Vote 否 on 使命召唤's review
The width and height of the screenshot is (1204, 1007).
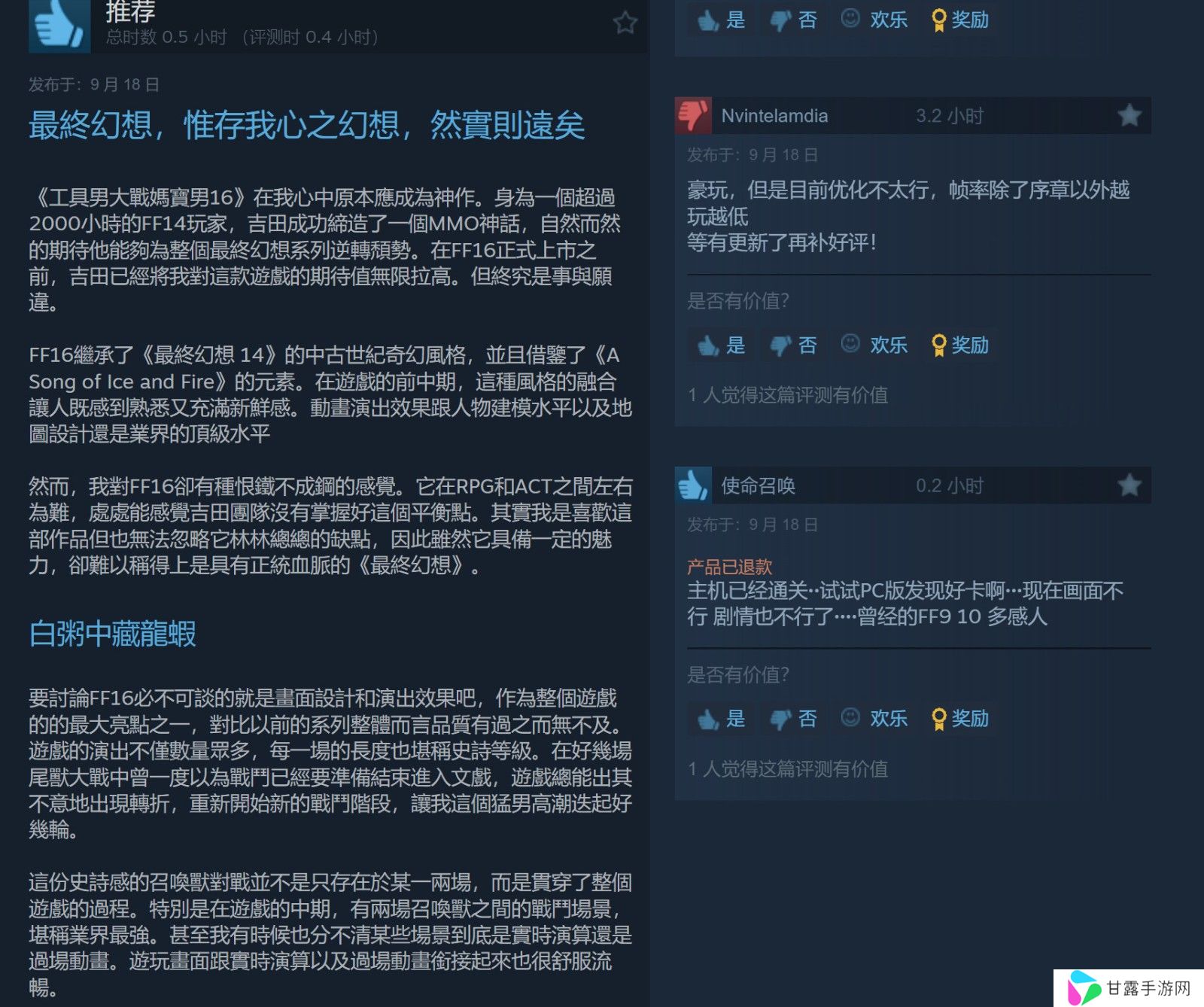tap(794, 719)
